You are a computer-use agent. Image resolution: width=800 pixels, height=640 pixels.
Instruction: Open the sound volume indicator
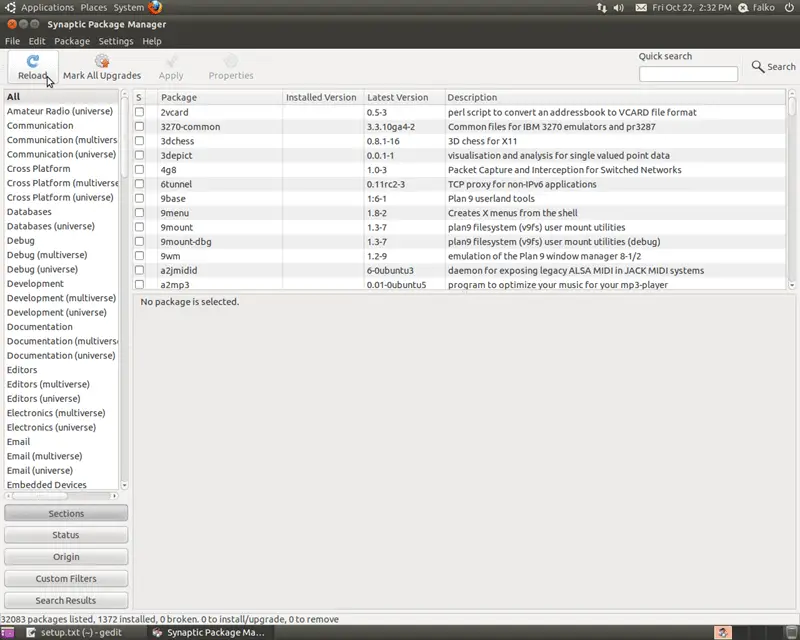pyautogui.click(x=618, y=8)
